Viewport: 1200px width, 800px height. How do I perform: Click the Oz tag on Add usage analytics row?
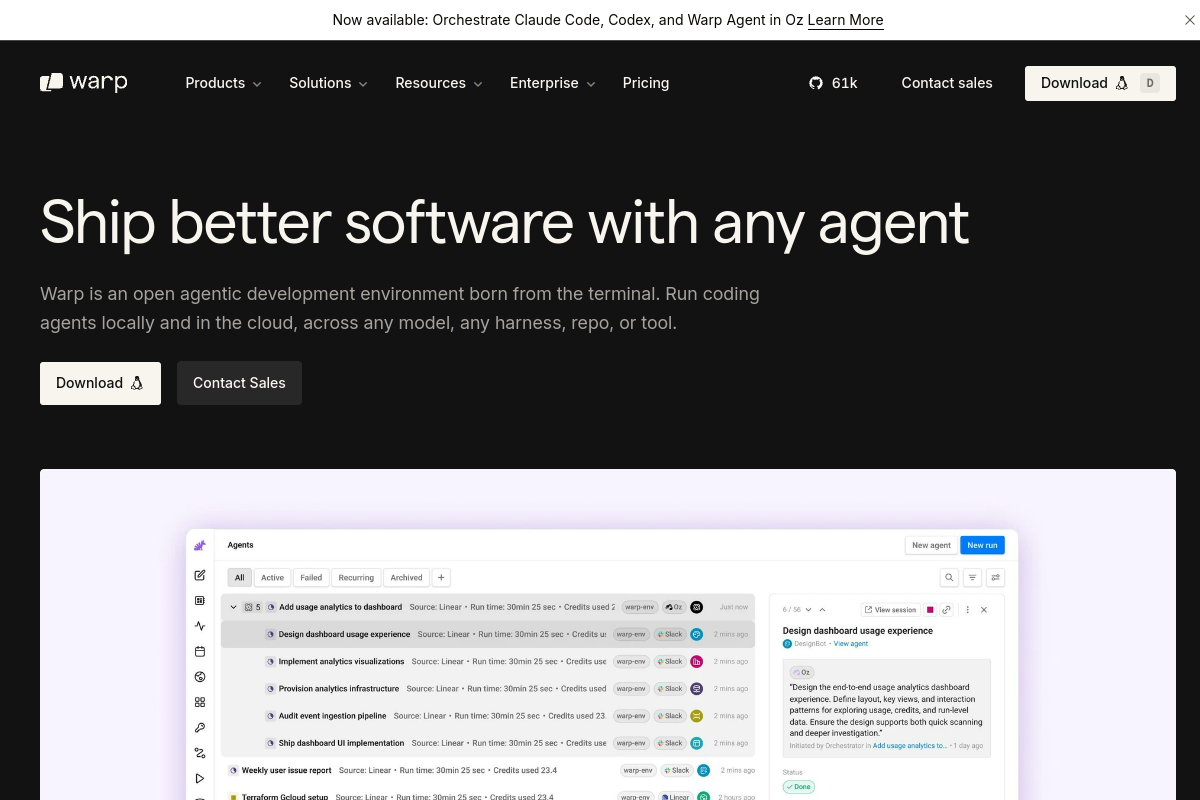click(x=674, y=607)
